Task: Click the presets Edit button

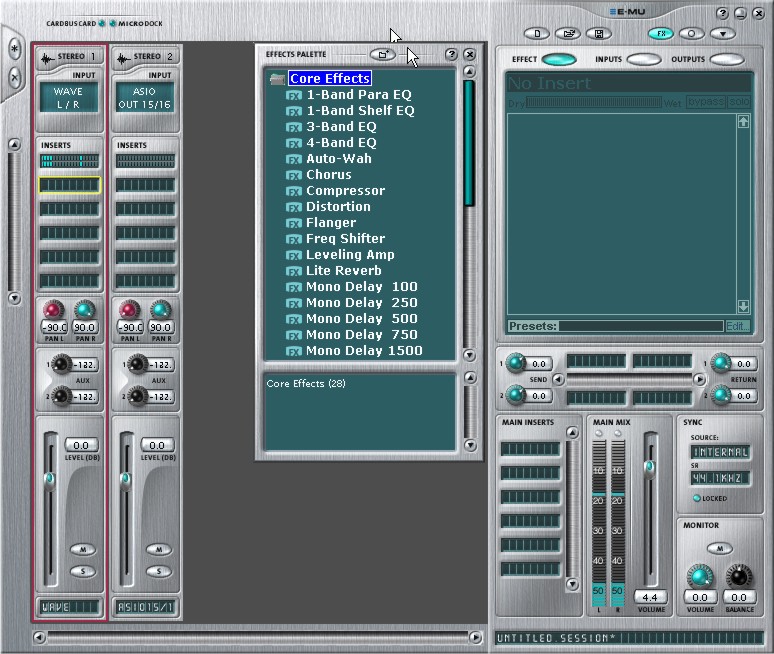Action: [x=737, y=326]
